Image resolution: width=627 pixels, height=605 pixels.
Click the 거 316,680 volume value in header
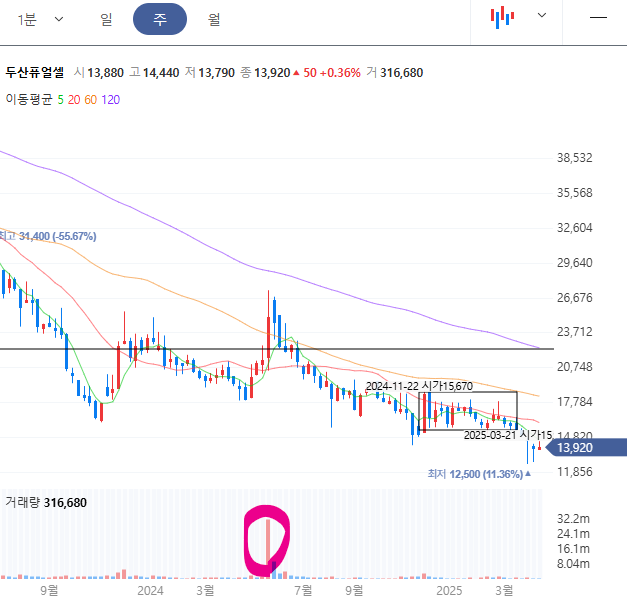[x=395, y=72]
